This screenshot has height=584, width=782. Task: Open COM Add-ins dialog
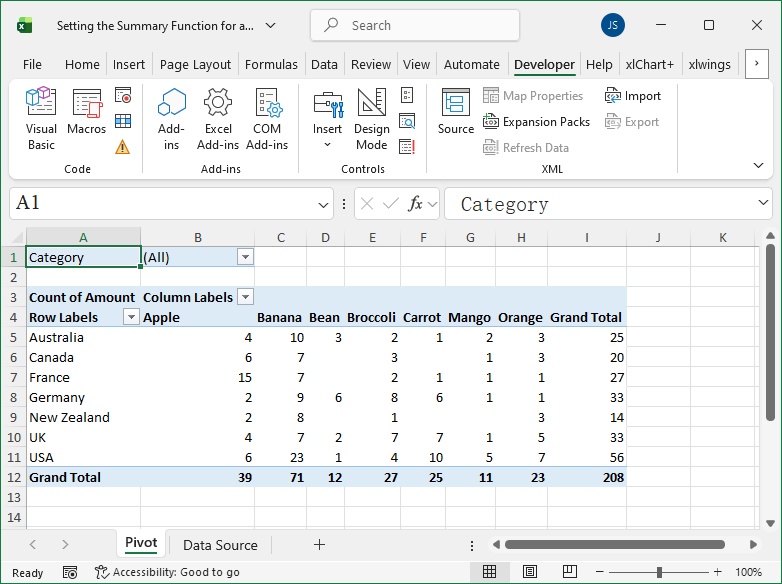point(267,119)
